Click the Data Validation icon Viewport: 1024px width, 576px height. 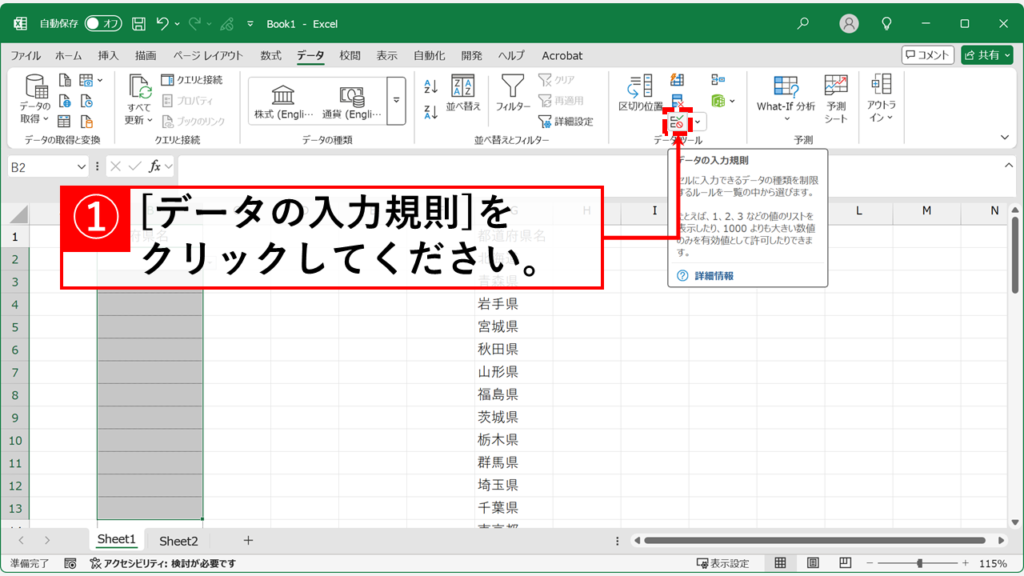[677, 121]
